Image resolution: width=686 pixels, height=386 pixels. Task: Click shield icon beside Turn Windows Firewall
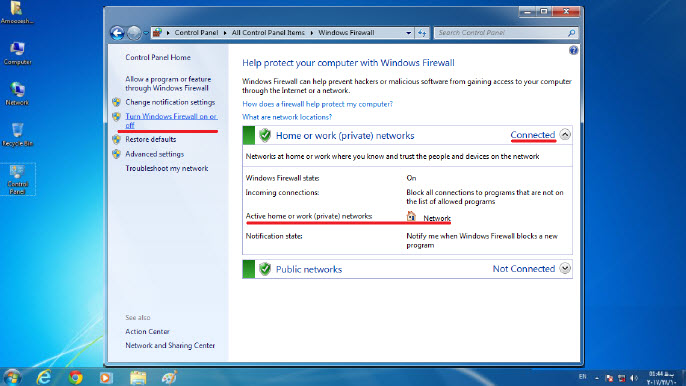(116, 116)
